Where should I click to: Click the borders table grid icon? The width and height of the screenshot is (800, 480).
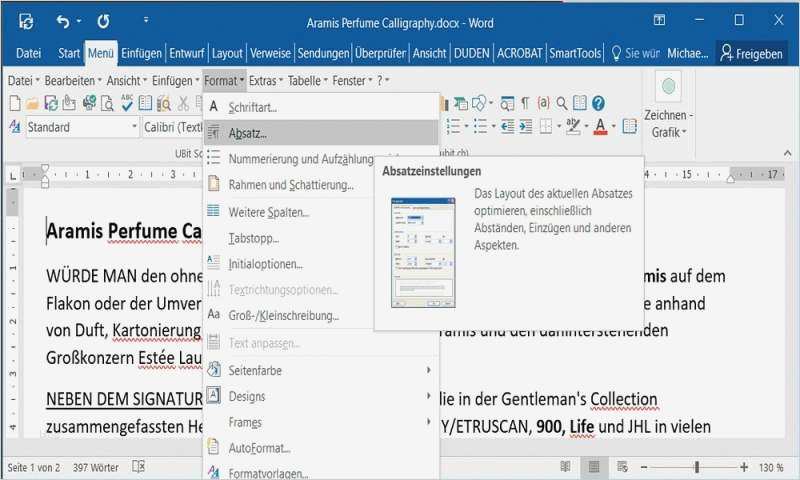(x=546, y=126)
